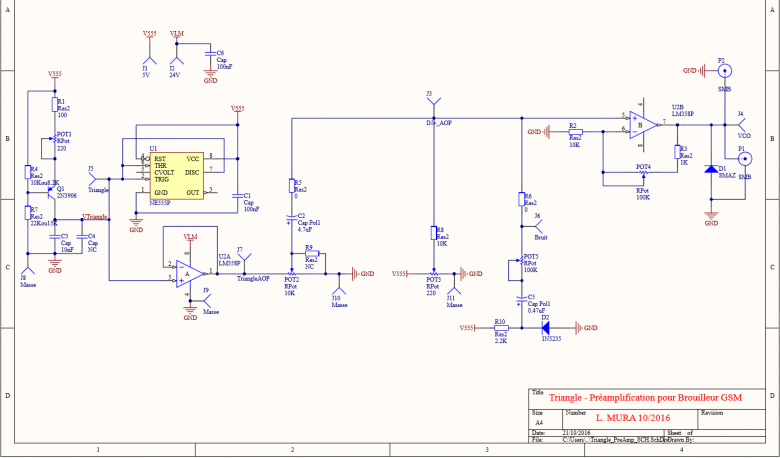This screenshot has width=780, height=458.
Task: Select the U2B op-amp symbol
Action: pos(643,125)
